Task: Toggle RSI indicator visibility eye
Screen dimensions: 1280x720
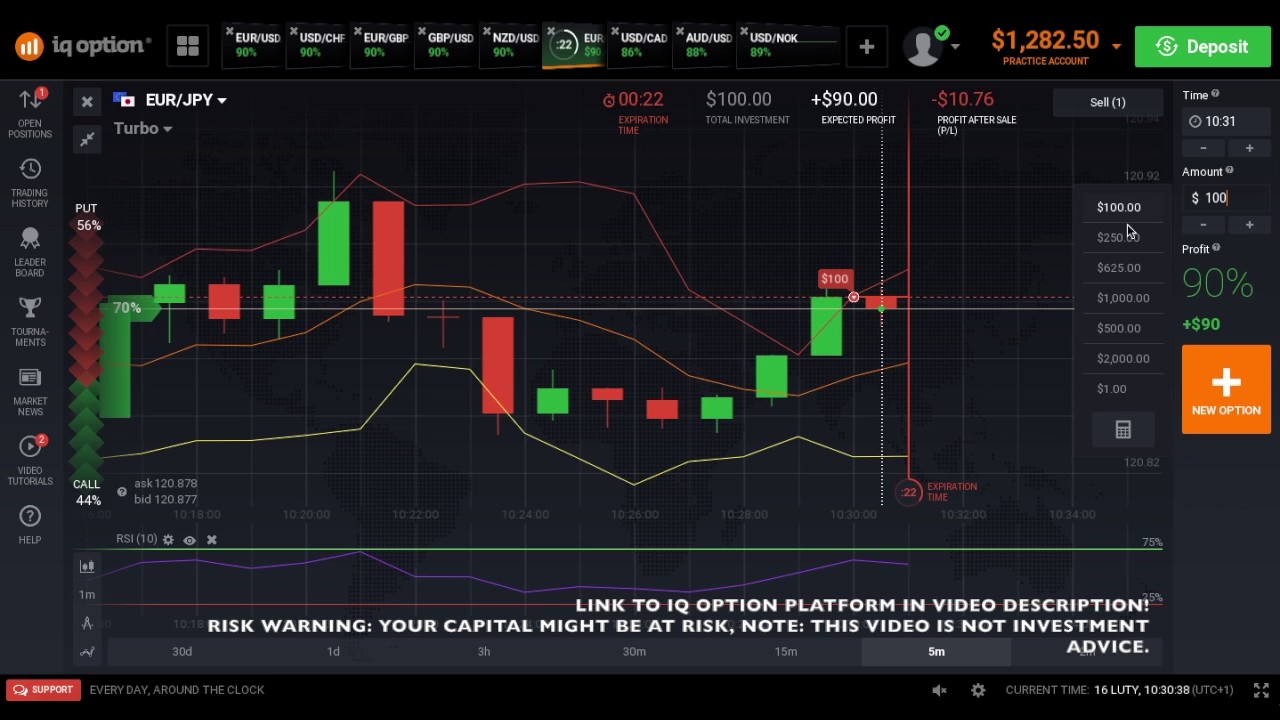Action: (x=189, y=540)
